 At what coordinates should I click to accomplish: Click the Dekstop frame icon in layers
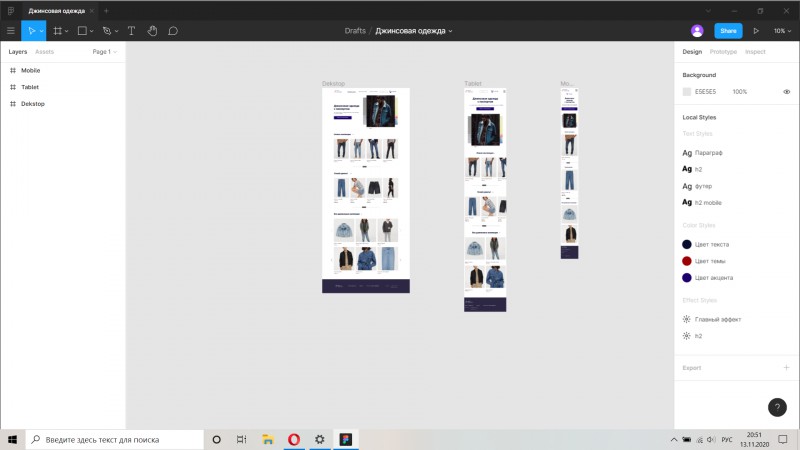click(x=13, y=104)
